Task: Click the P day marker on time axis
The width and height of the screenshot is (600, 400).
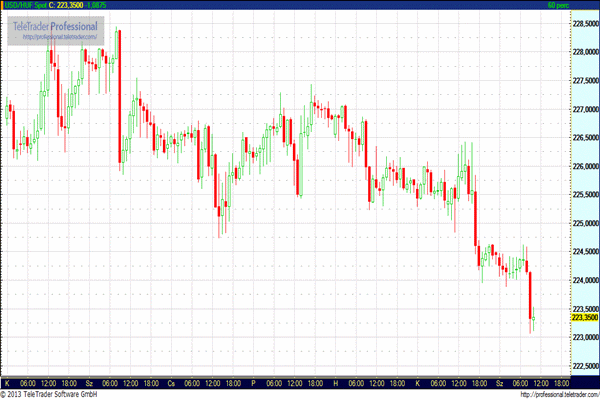Action: 253,382
